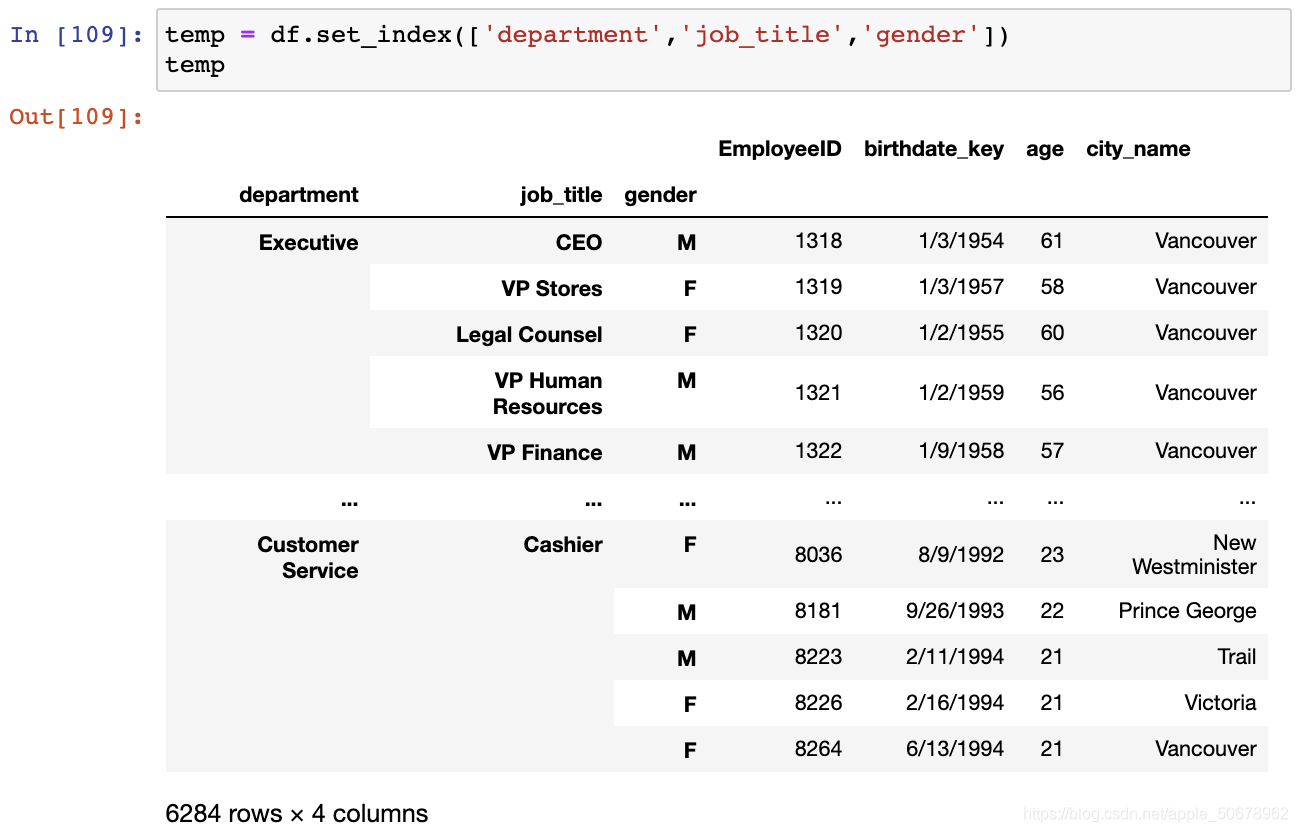The image size is (1298, 832).
Task: Click the city_name column header
Action: [1138, 149]
